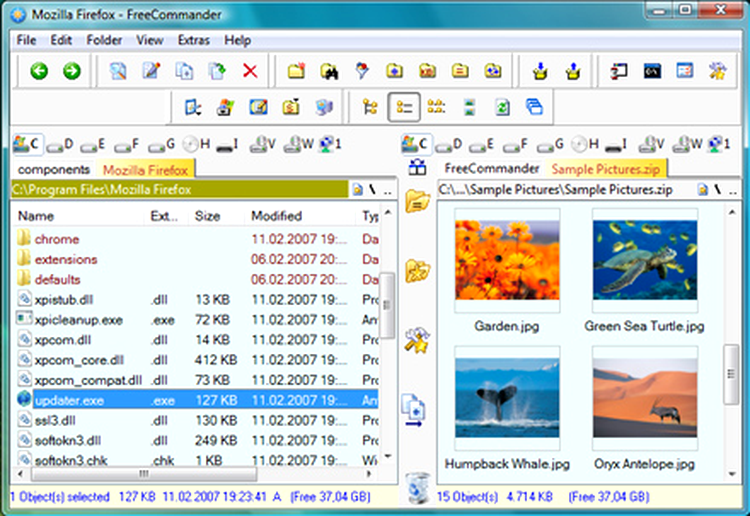Switch to the FreeCommander tab in right panel
The image size is (750, 516).
[x=492, y=169]
